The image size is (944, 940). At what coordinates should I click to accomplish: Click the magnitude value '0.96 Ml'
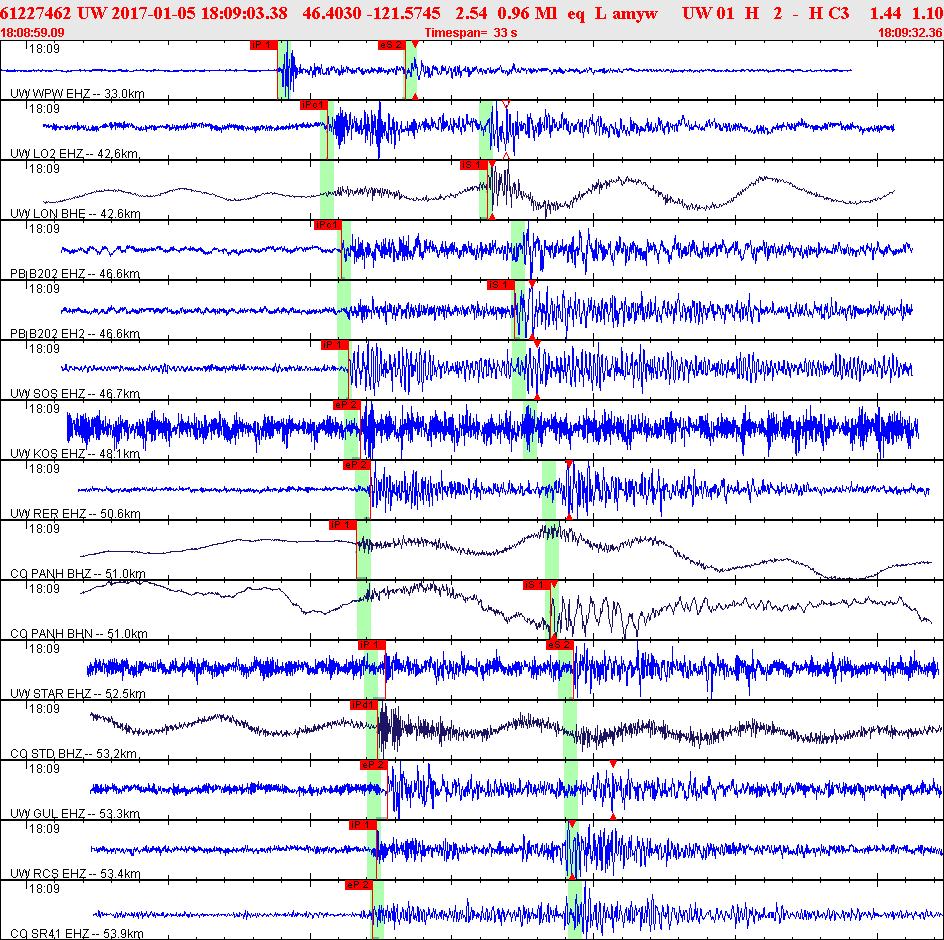click(x=527, y=13)
